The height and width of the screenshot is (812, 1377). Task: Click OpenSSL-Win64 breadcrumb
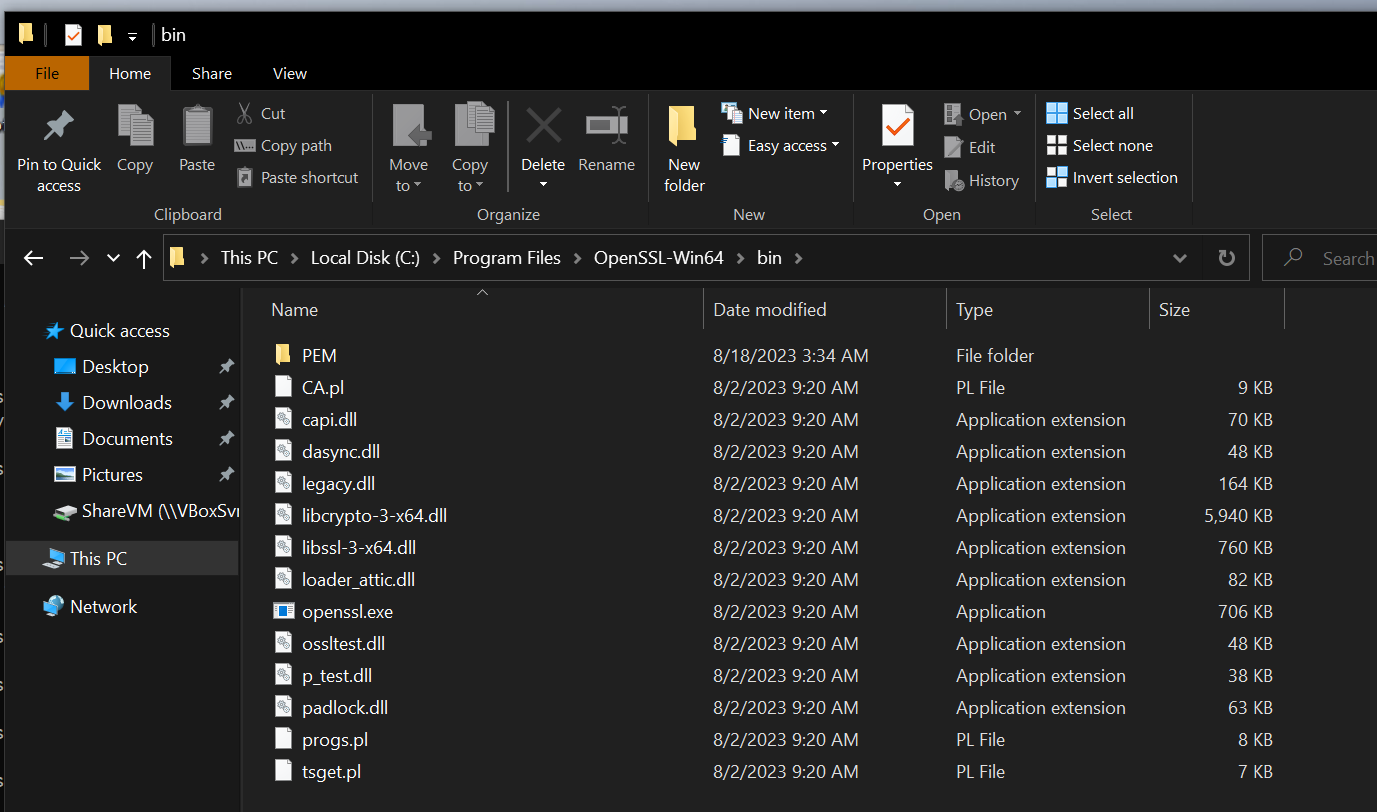pos(660,258)
